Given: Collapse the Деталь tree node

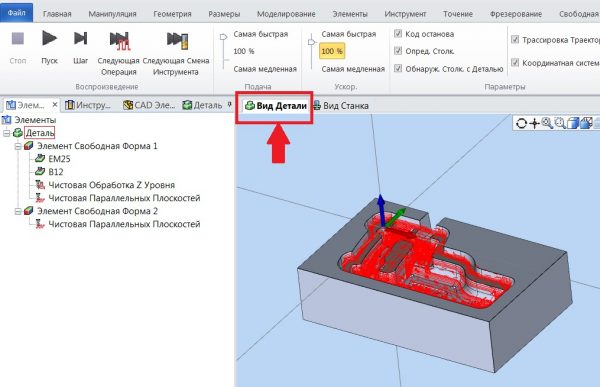Looking at the screenshot, I should tap(7, 133).
